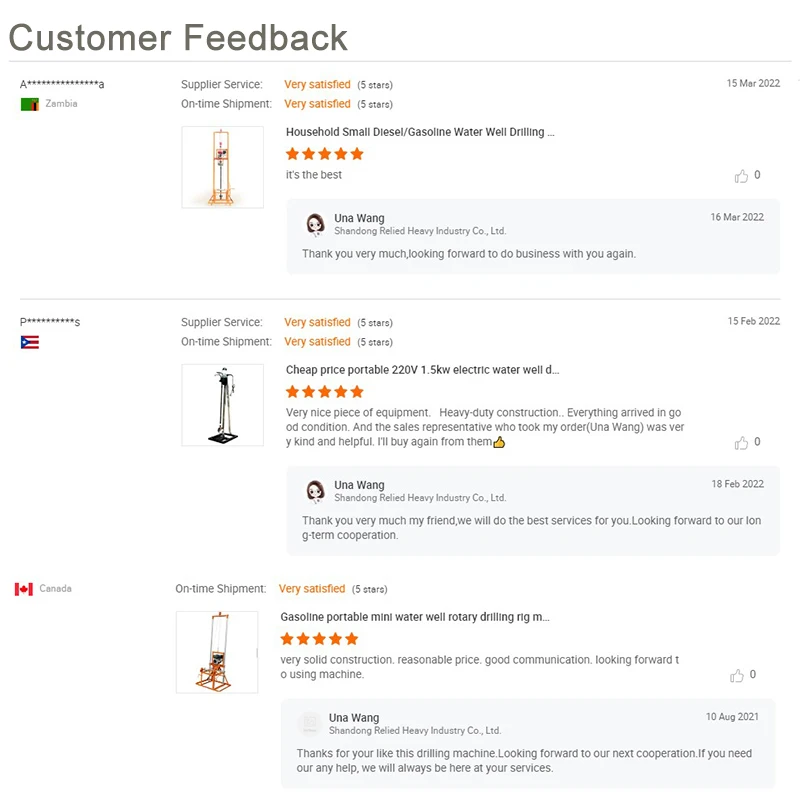Click thumbs-up on the Canada review
This screenshot has width=800, height=800.
(737, 676)
